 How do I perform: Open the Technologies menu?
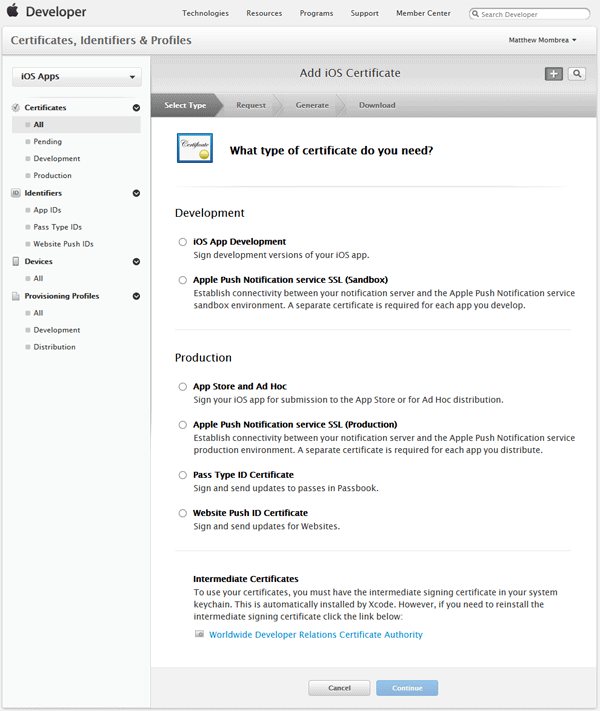(205, 13)
